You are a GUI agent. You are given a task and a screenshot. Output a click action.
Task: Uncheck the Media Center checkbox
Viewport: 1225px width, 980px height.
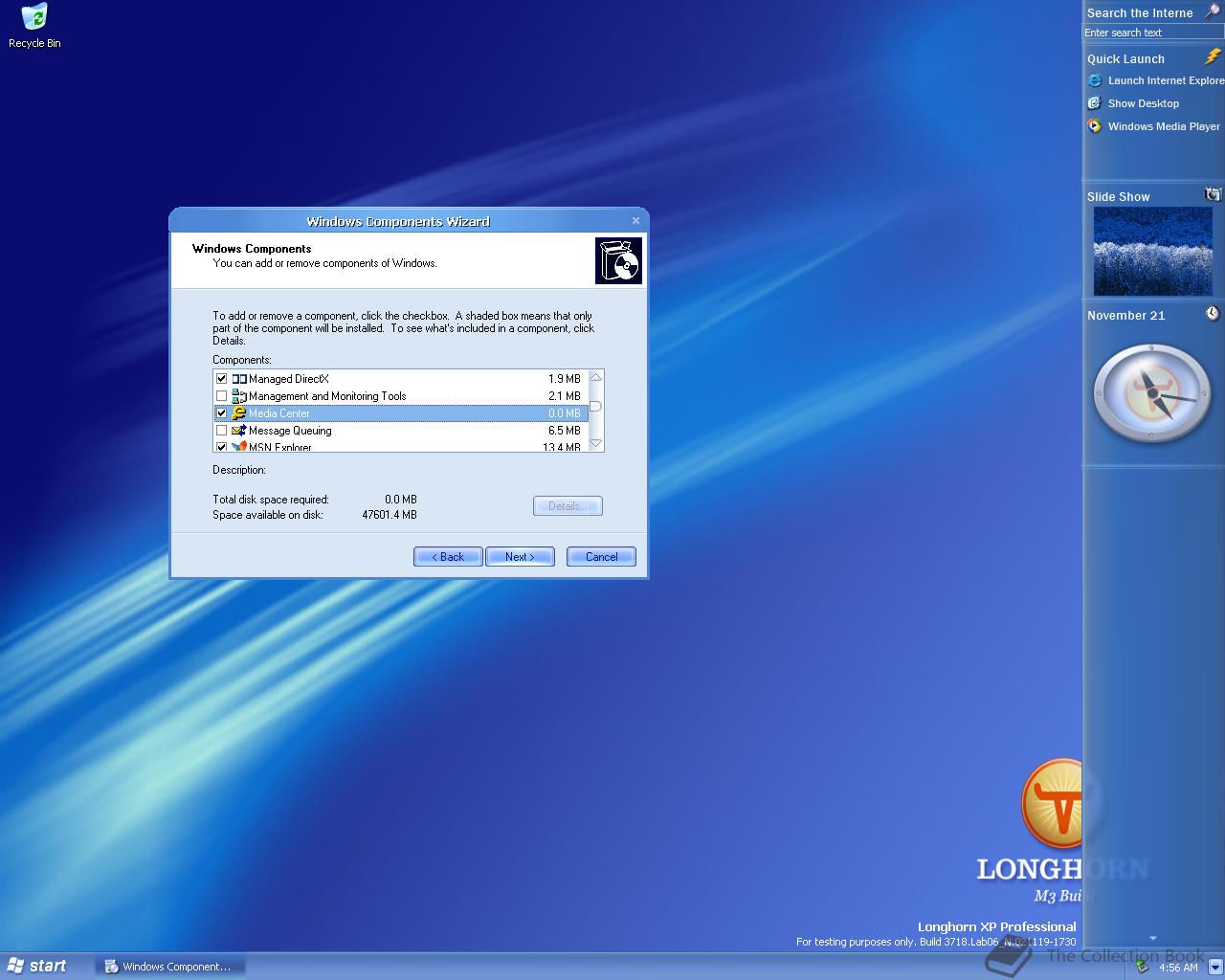point(222,413)
